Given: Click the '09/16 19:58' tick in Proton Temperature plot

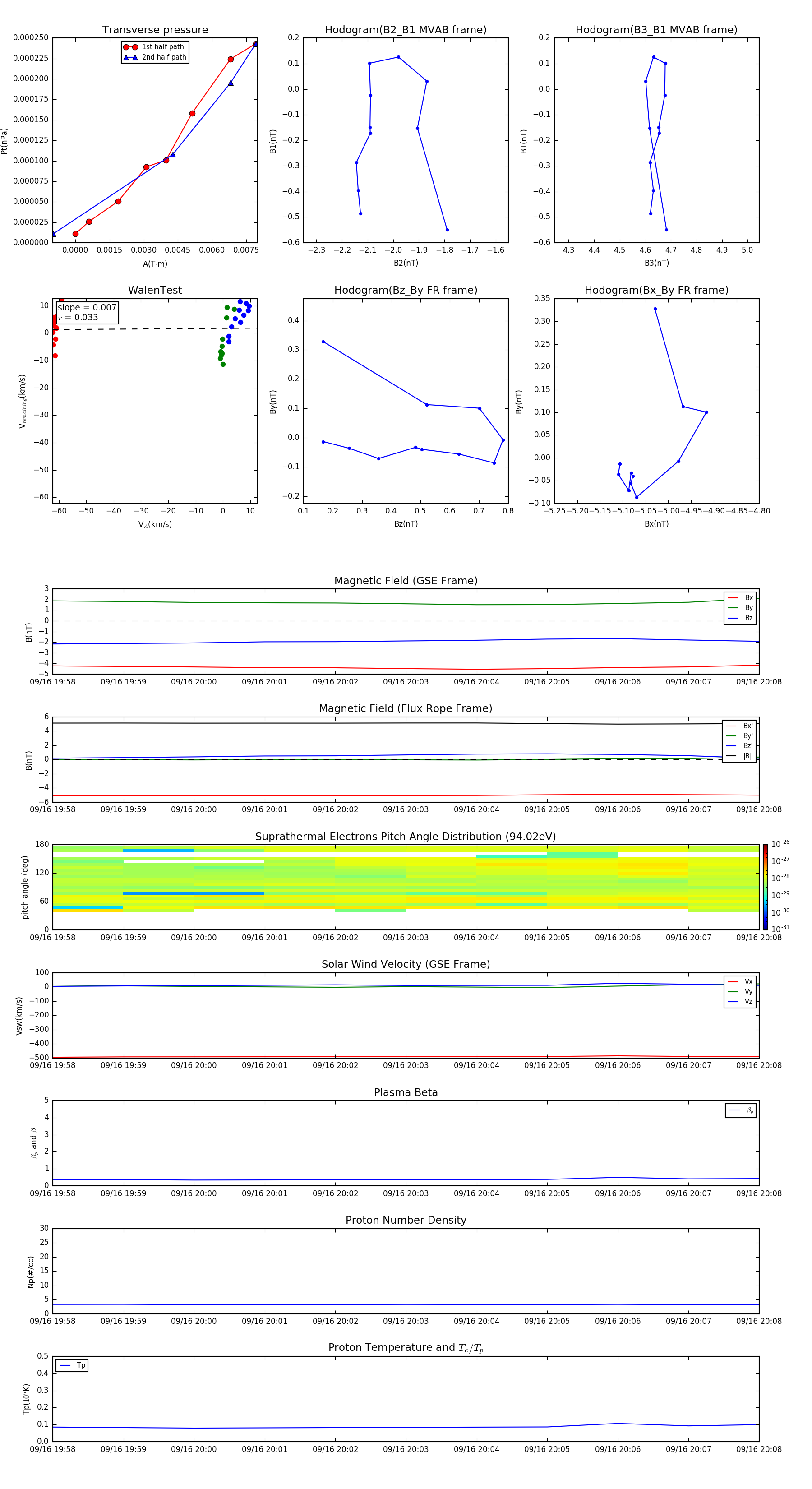Looking at the screenshot, I should click(53, 1449).
